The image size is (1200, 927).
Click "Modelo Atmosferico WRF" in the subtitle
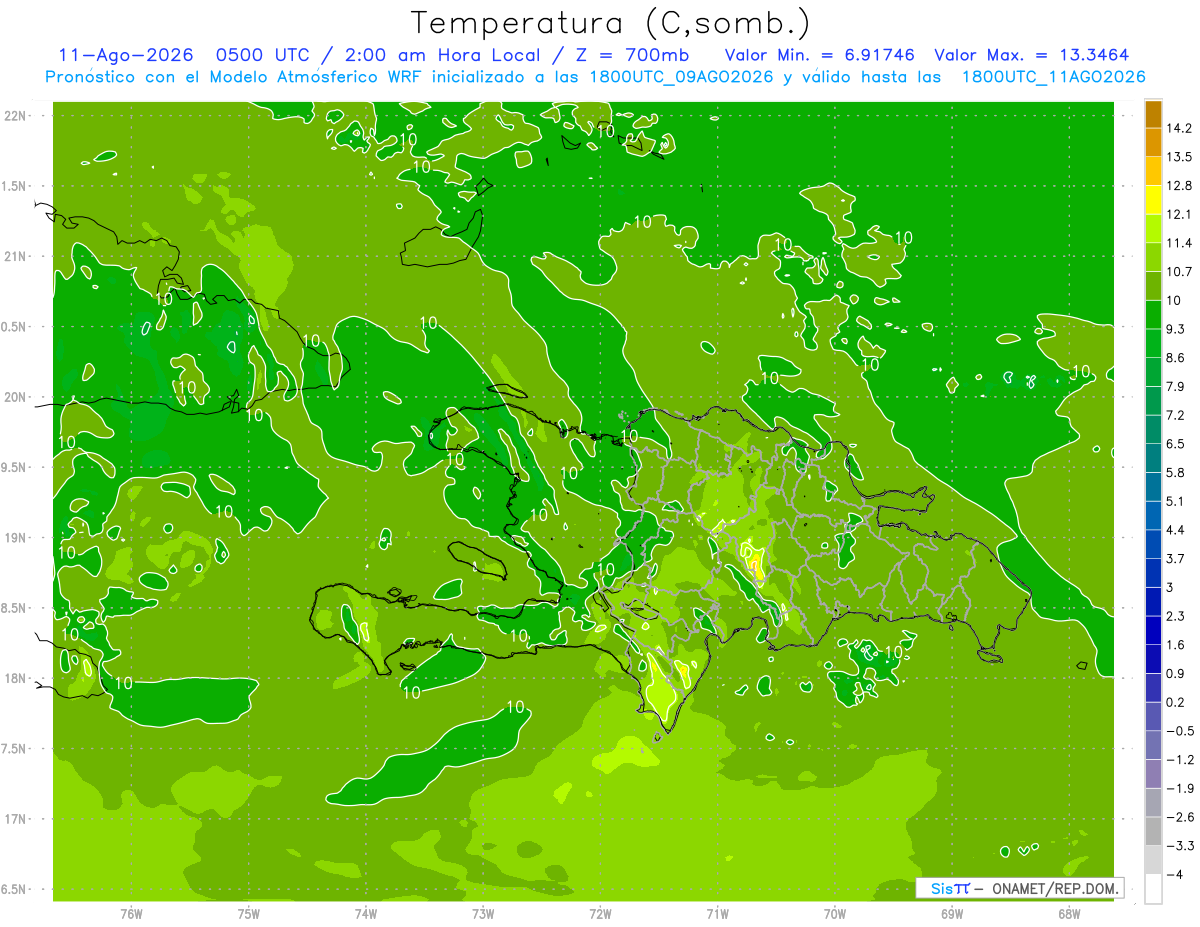point(318,77)
